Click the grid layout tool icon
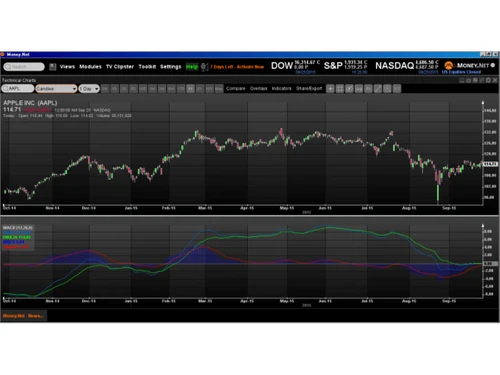The width and height of the screenshot is (500, 375). pos(340,89)
